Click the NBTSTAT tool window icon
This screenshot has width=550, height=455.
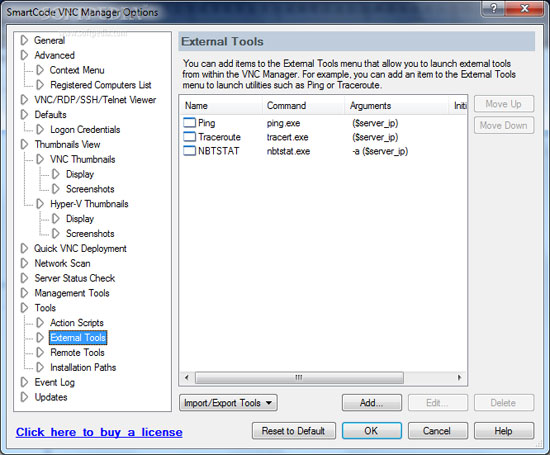(189, 150)
